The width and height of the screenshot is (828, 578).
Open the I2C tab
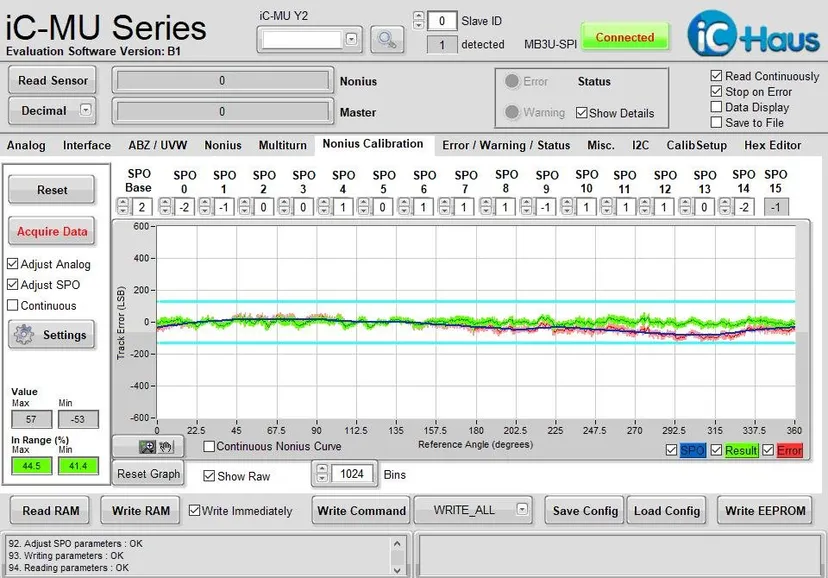tap(640, 145)
